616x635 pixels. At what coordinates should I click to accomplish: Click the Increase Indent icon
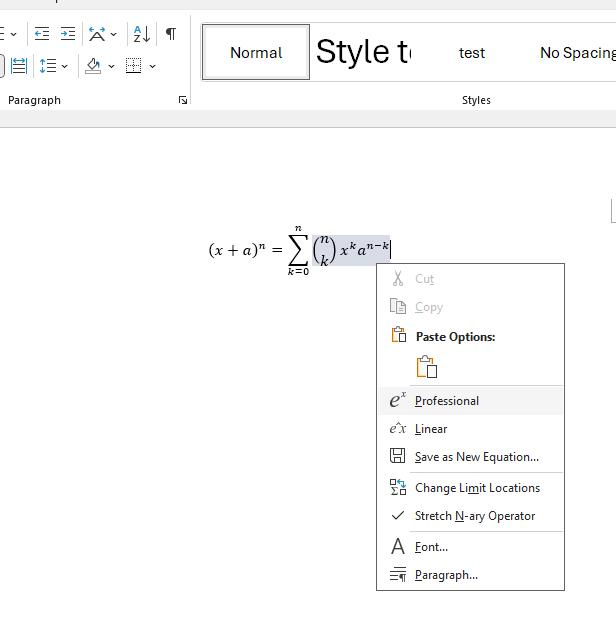(68, 34)
